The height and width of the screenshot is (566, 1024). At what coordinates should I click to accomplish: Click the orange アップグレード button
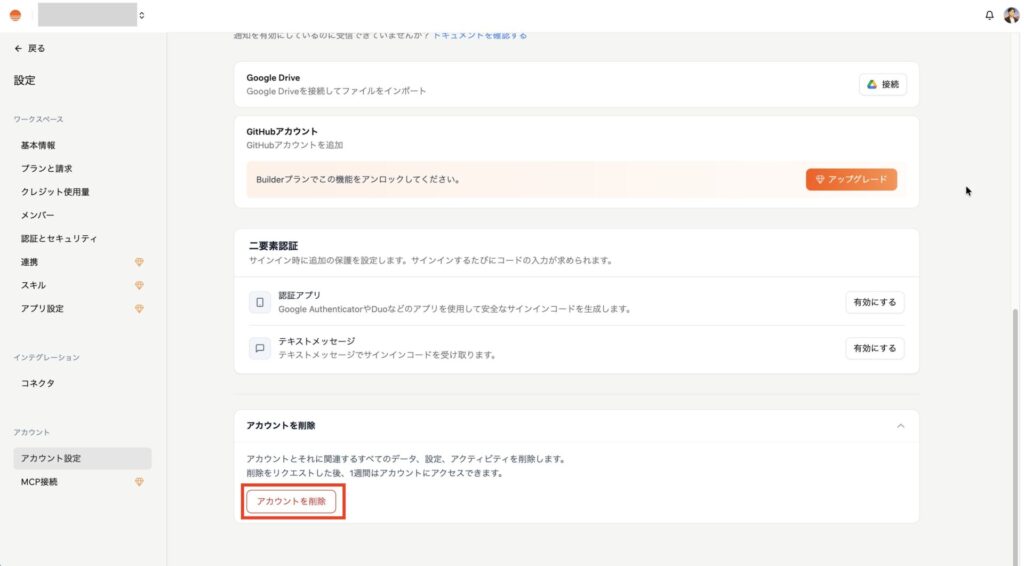point(851,179)
